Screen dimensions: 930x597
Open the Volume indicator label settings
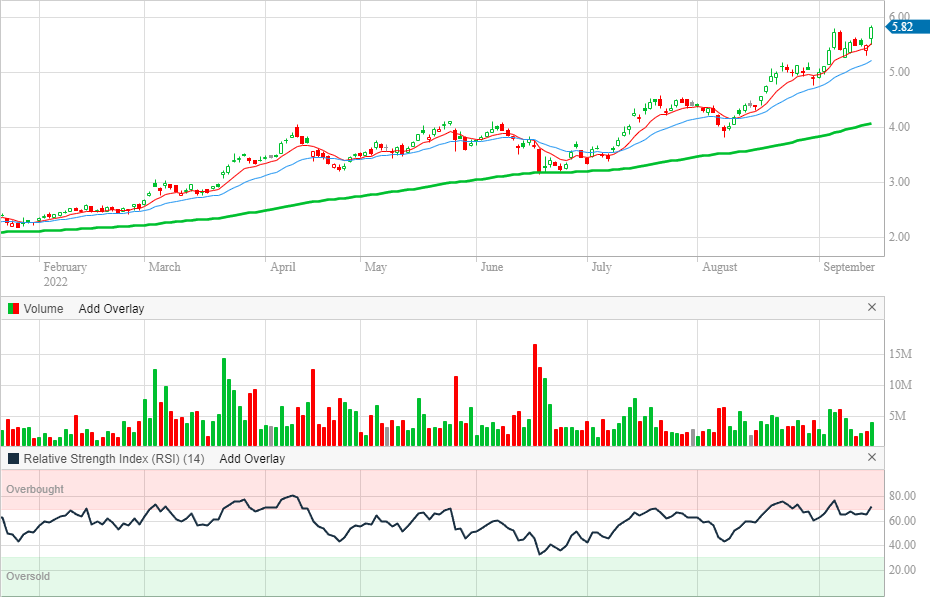(44, 308)
